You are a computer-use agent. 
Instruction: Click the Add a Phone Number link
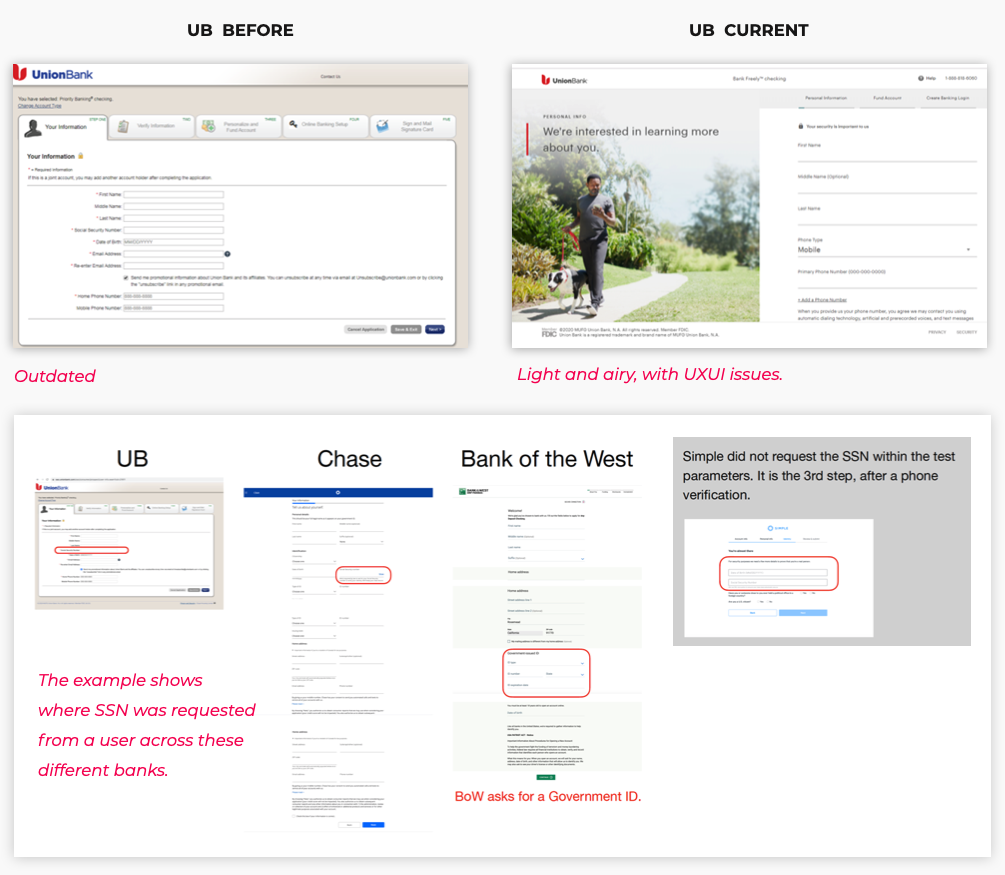(x=822, y=300)
